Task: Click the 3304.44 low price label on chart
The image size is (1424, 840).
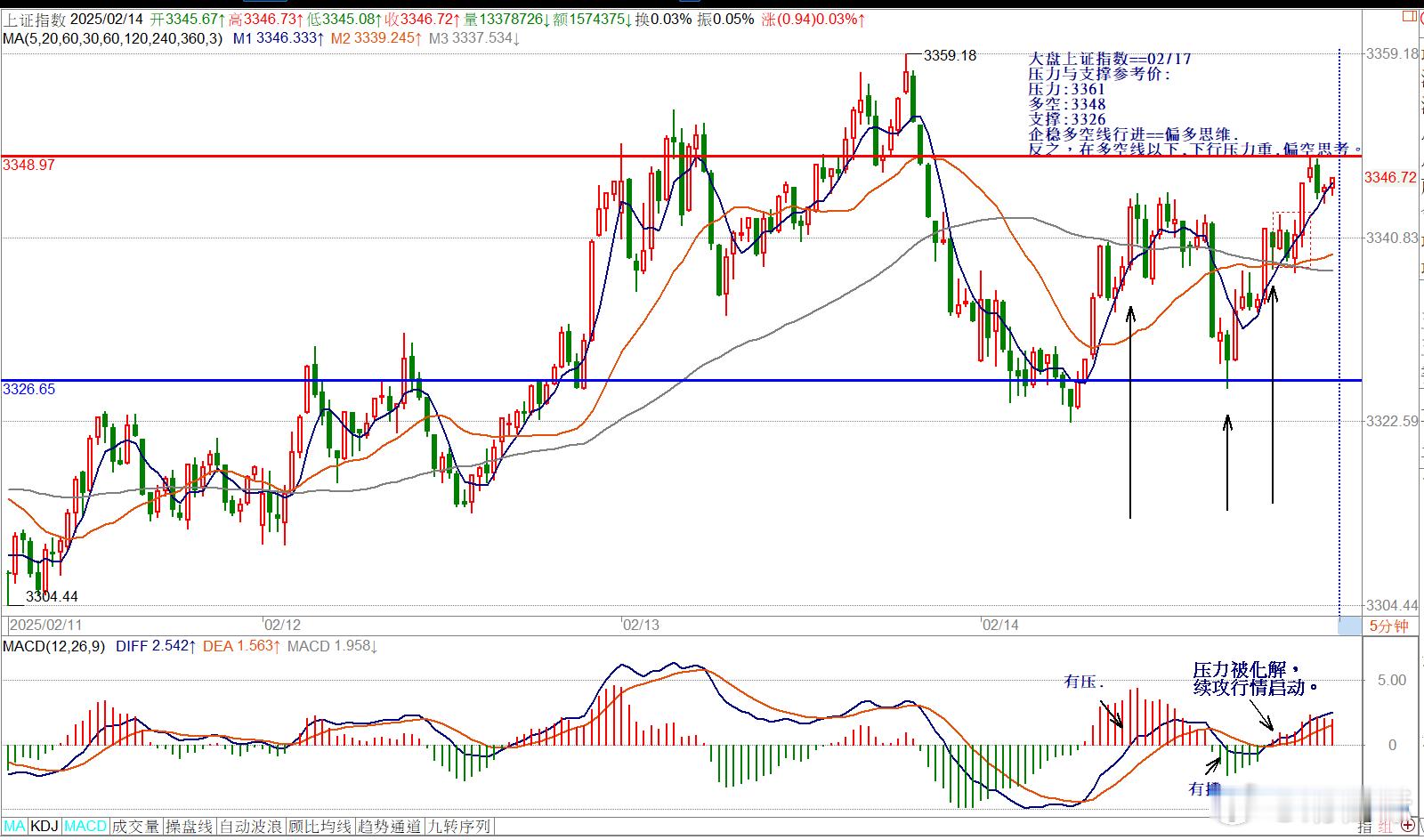Action: 52,596
